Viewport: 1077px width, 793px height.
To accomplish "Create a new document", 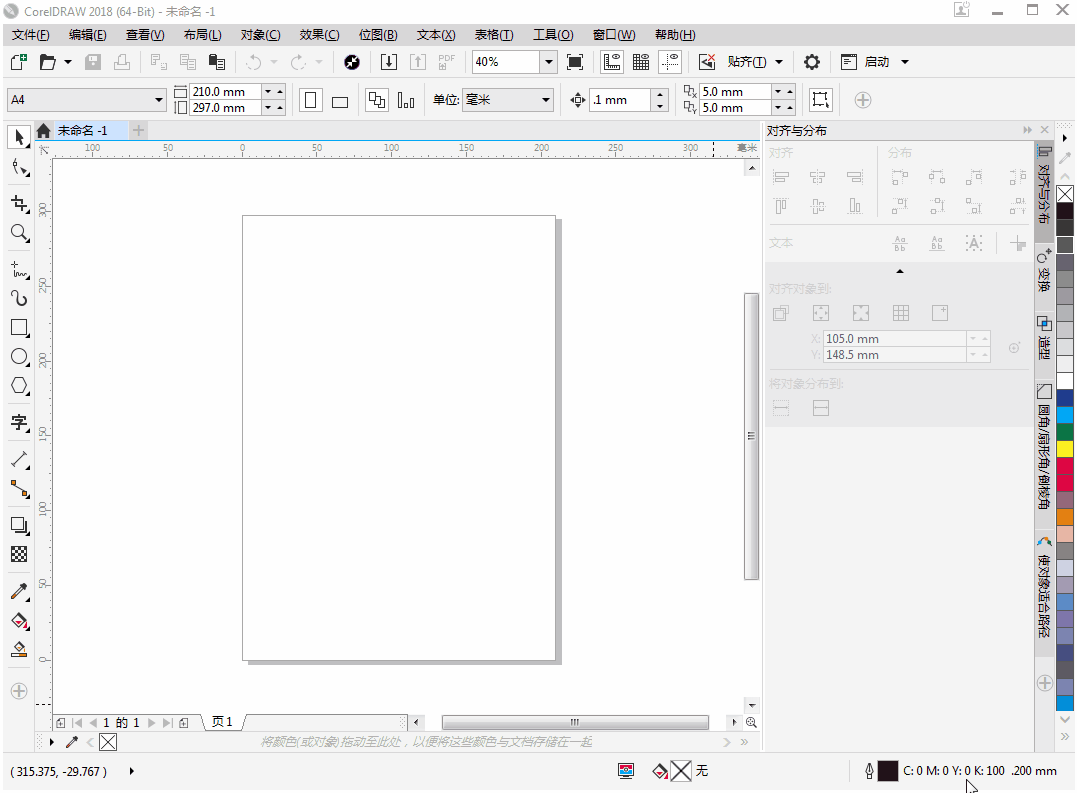I will click(x=19, y=62).
